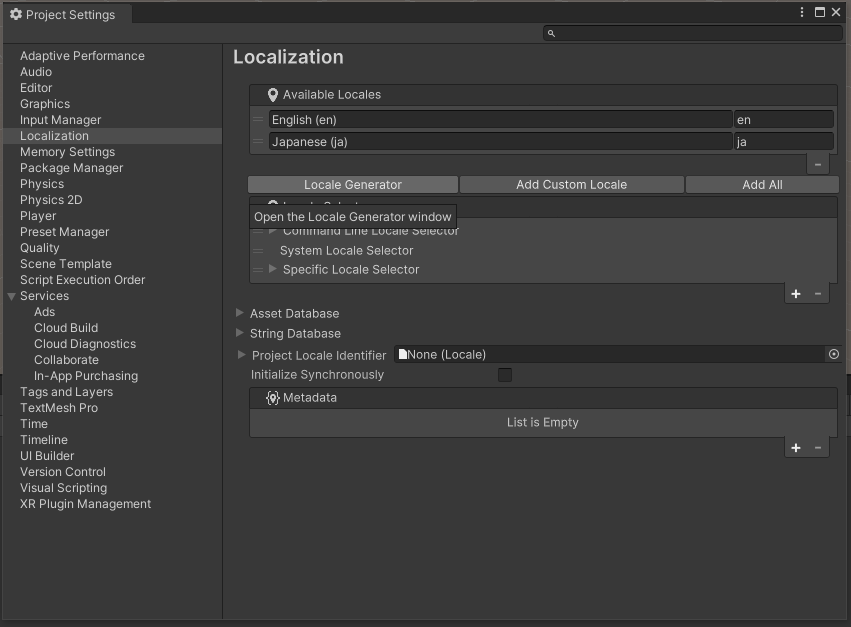Remove locale selector with minus button
Image resolution: width=851 pixels, height=627 pixels.
coord(817,294)
